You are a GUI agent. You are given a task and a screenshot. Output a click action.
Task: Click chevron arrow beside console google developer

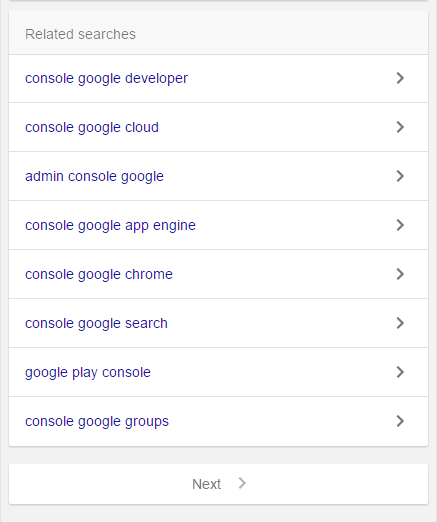400,78
